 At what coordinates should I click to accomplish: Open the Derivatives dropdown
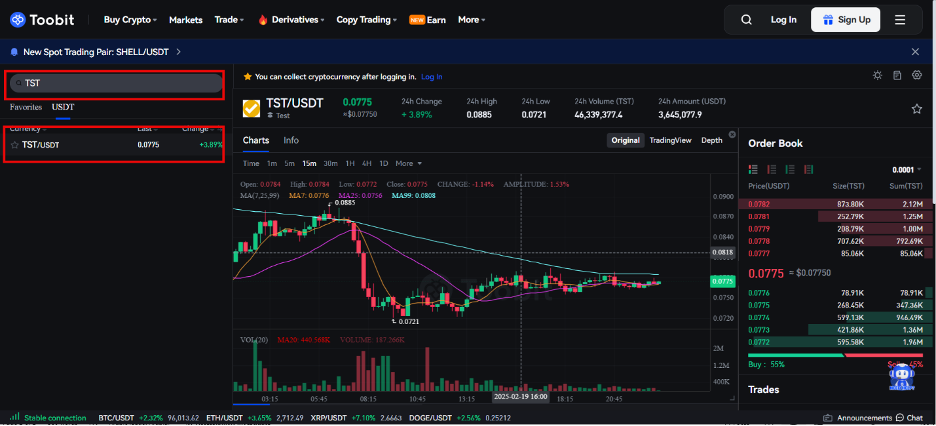coord(291,20)
